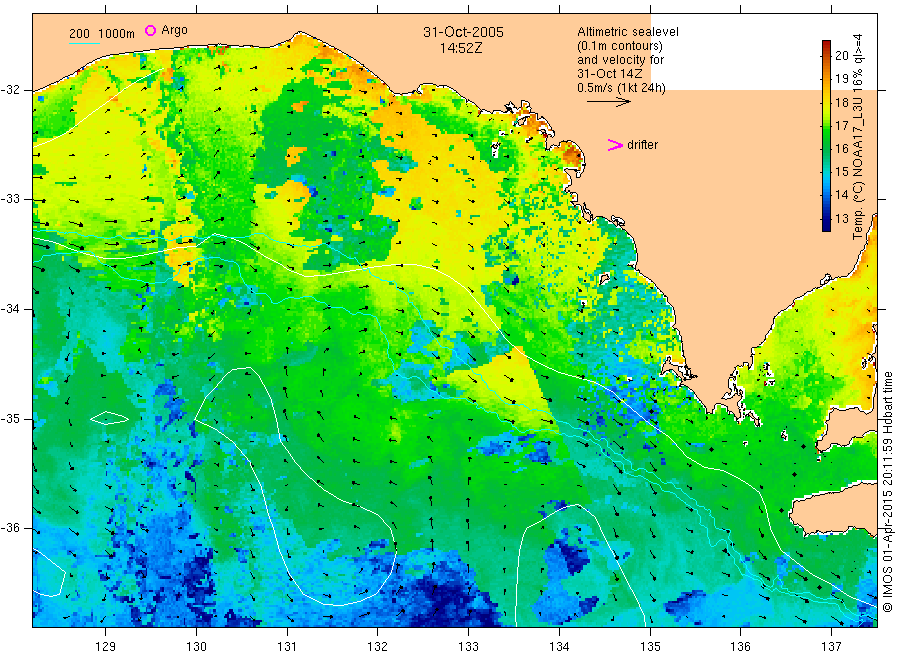Image resolution: width=900 pixels, height=660 pixels.
Task: Click the longitude label 135
Action: [x=650, y=646]
